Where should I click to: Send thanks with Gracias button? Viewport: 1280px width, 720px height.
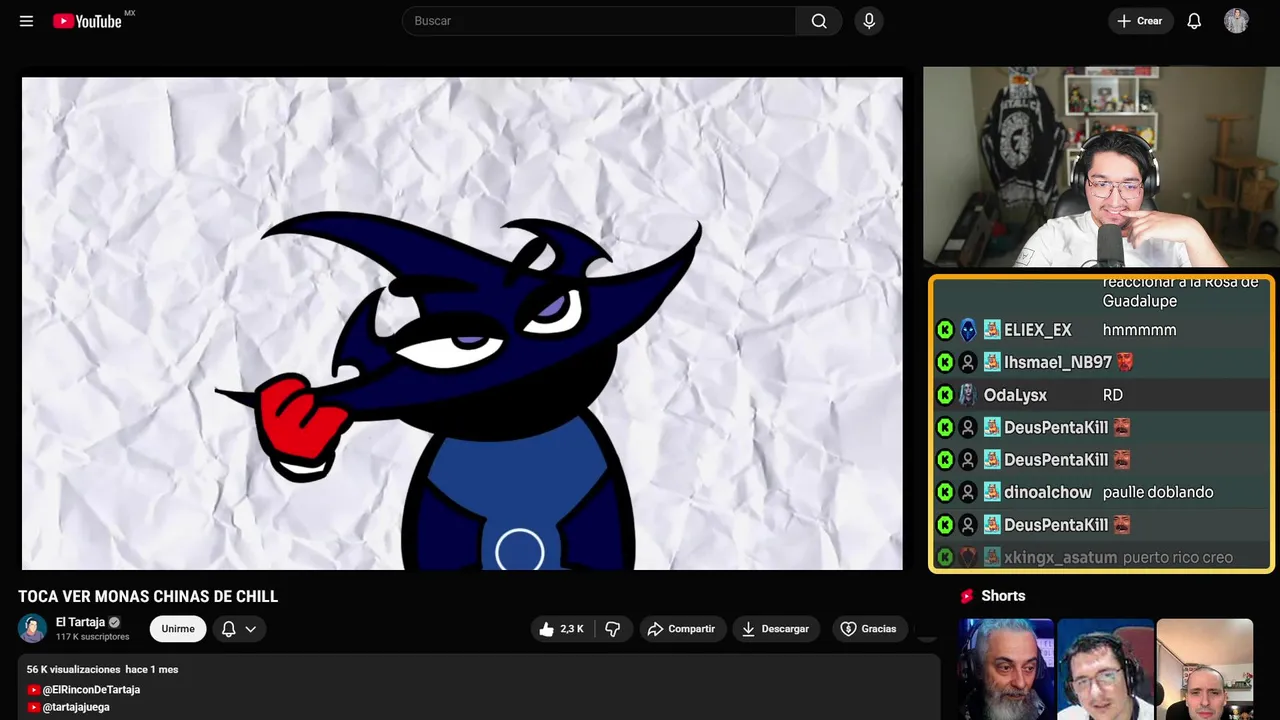(869, 629)
